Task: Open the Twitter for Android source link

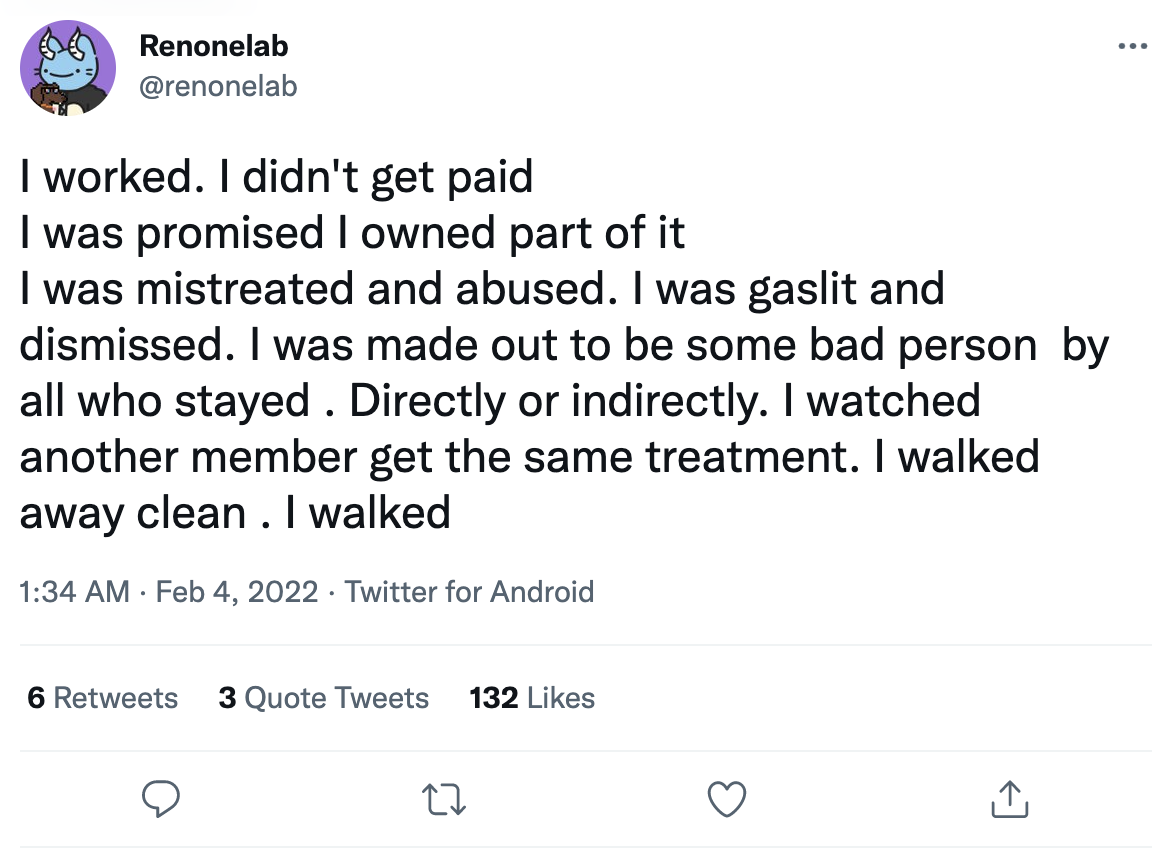Action: (x=469, y=592)
